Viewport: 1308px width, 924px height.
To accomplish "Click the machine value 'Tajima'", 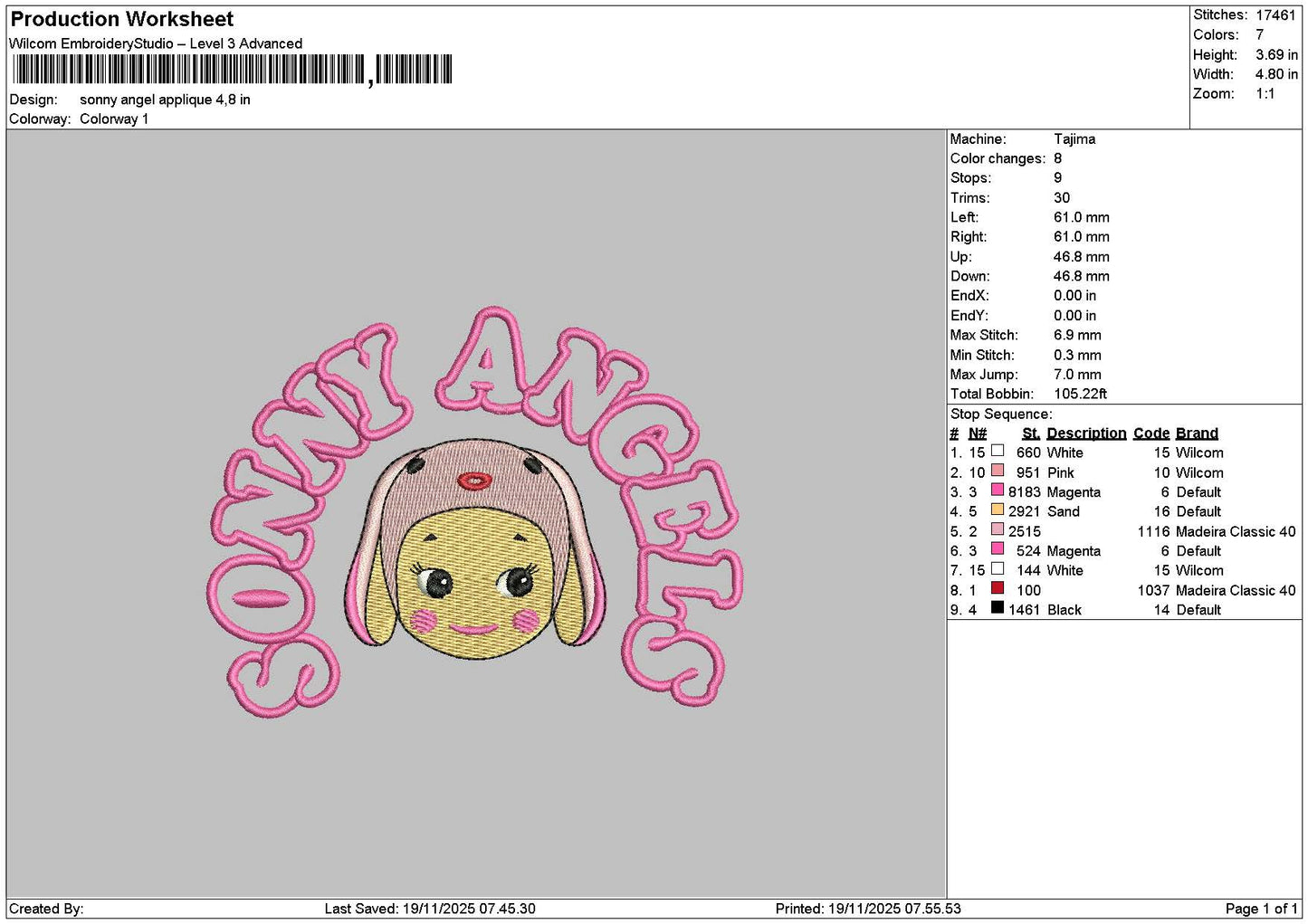I will point(1074,139).
